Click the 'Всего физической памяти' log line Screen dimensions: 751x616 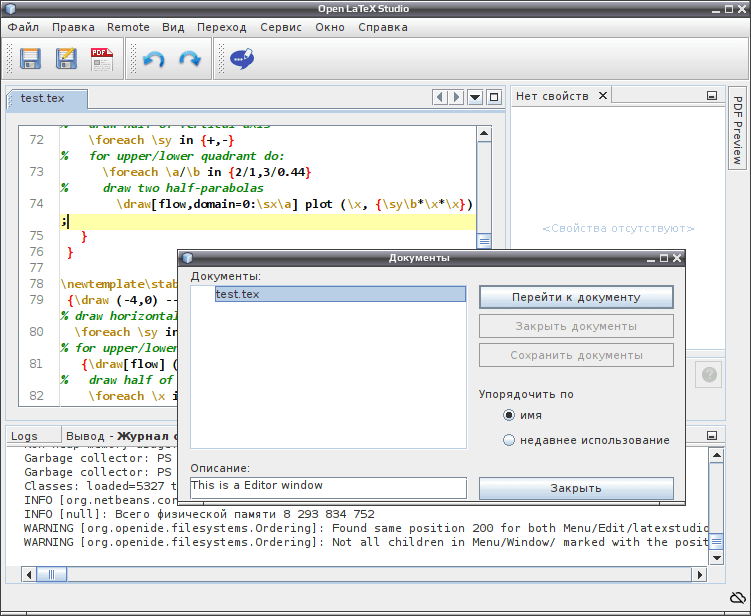[199, 514]
